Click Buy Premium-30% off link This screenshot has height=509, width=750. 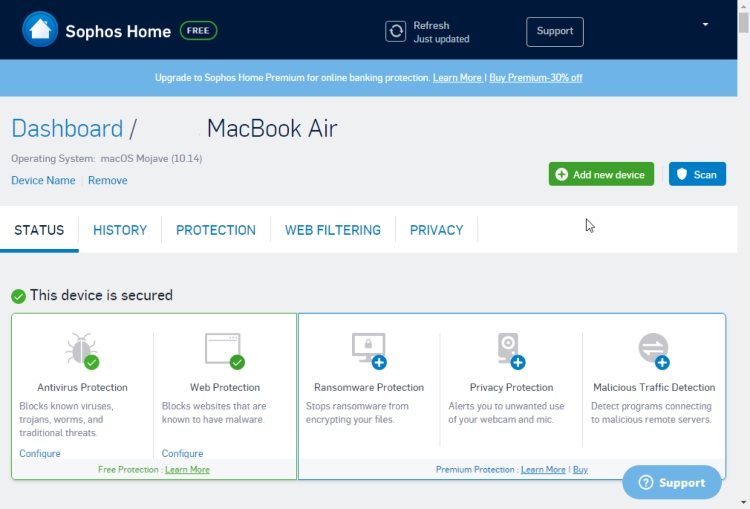pos(536,77)
